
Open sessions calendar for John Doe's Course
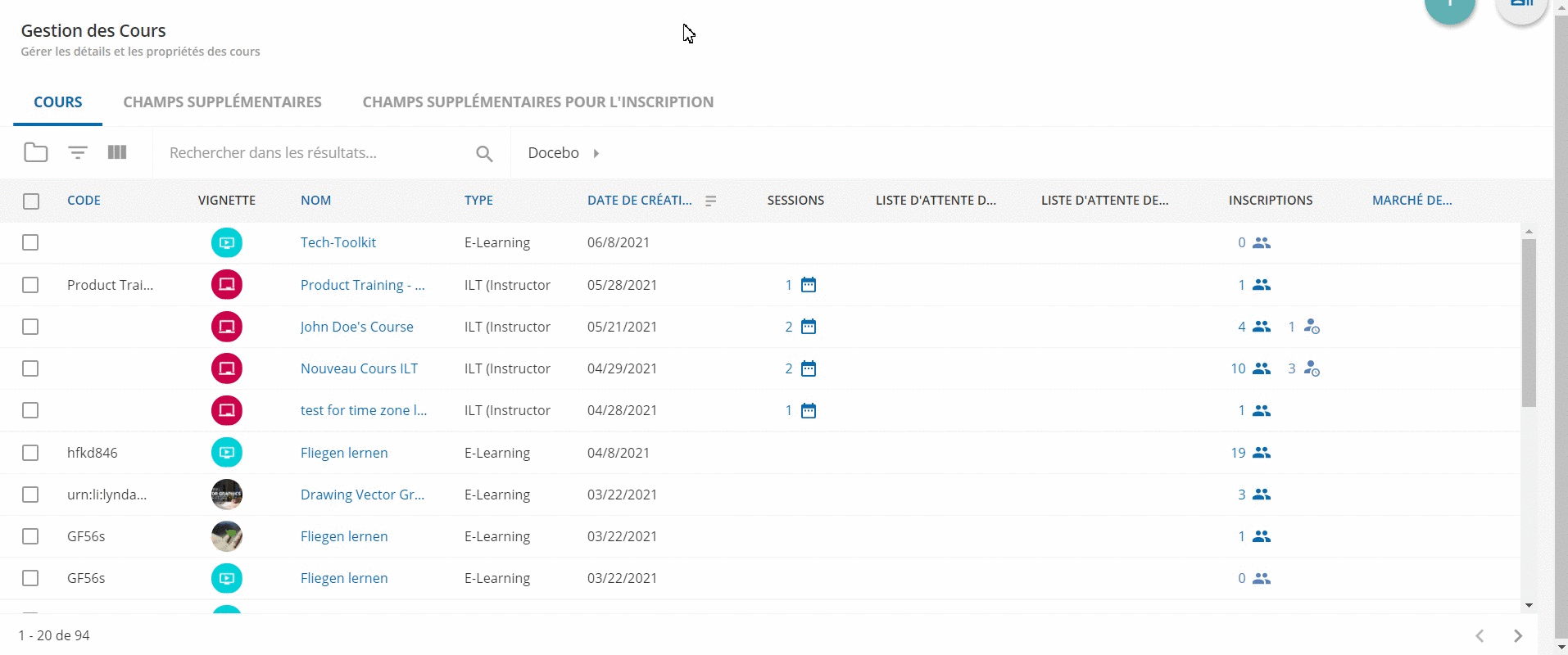(x=809, y=327)
